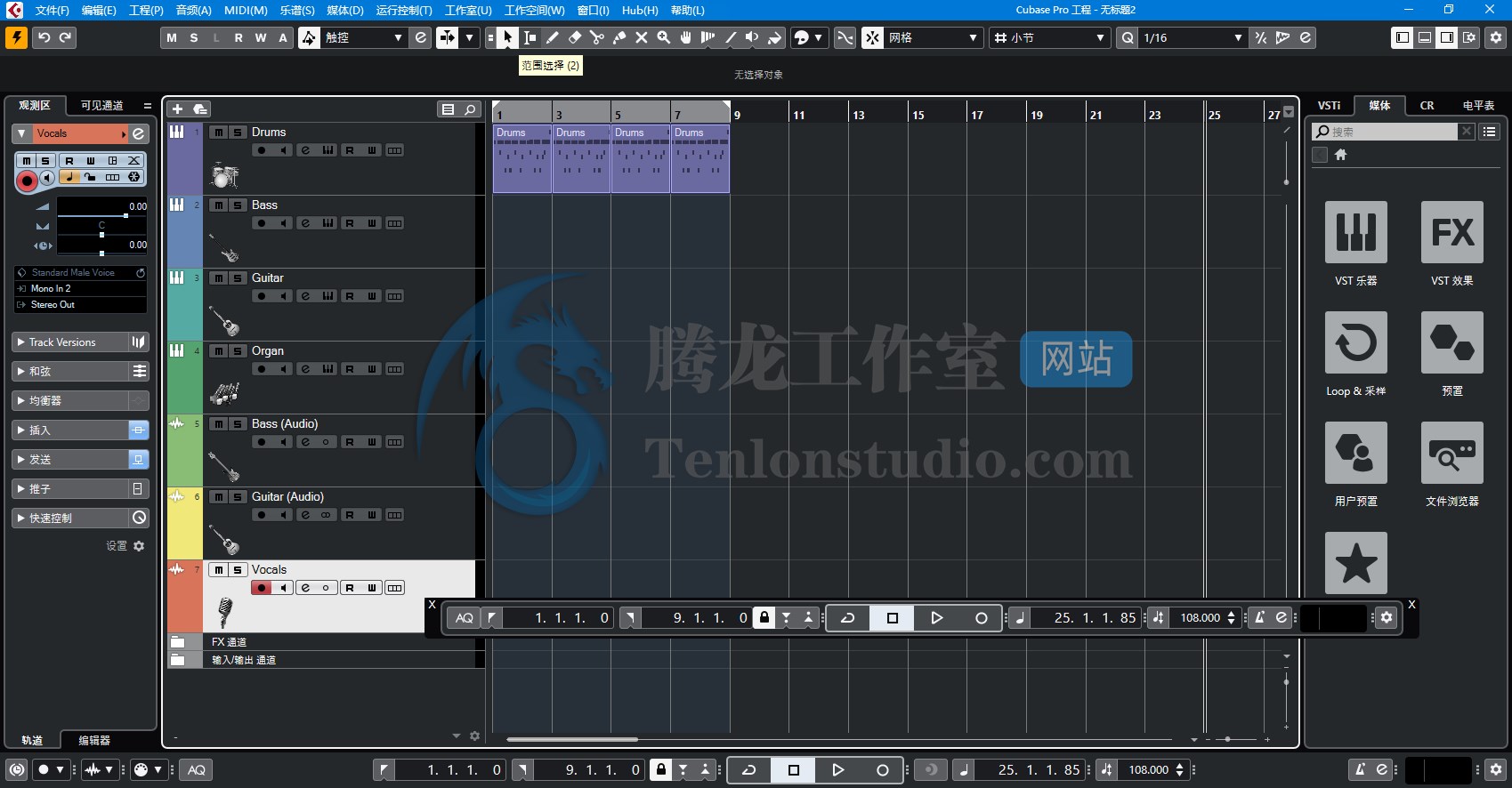Viewport: 1512px width, 788px height.
Task: Expand the 插入 inspector section
Action: [x=71, y=430]
